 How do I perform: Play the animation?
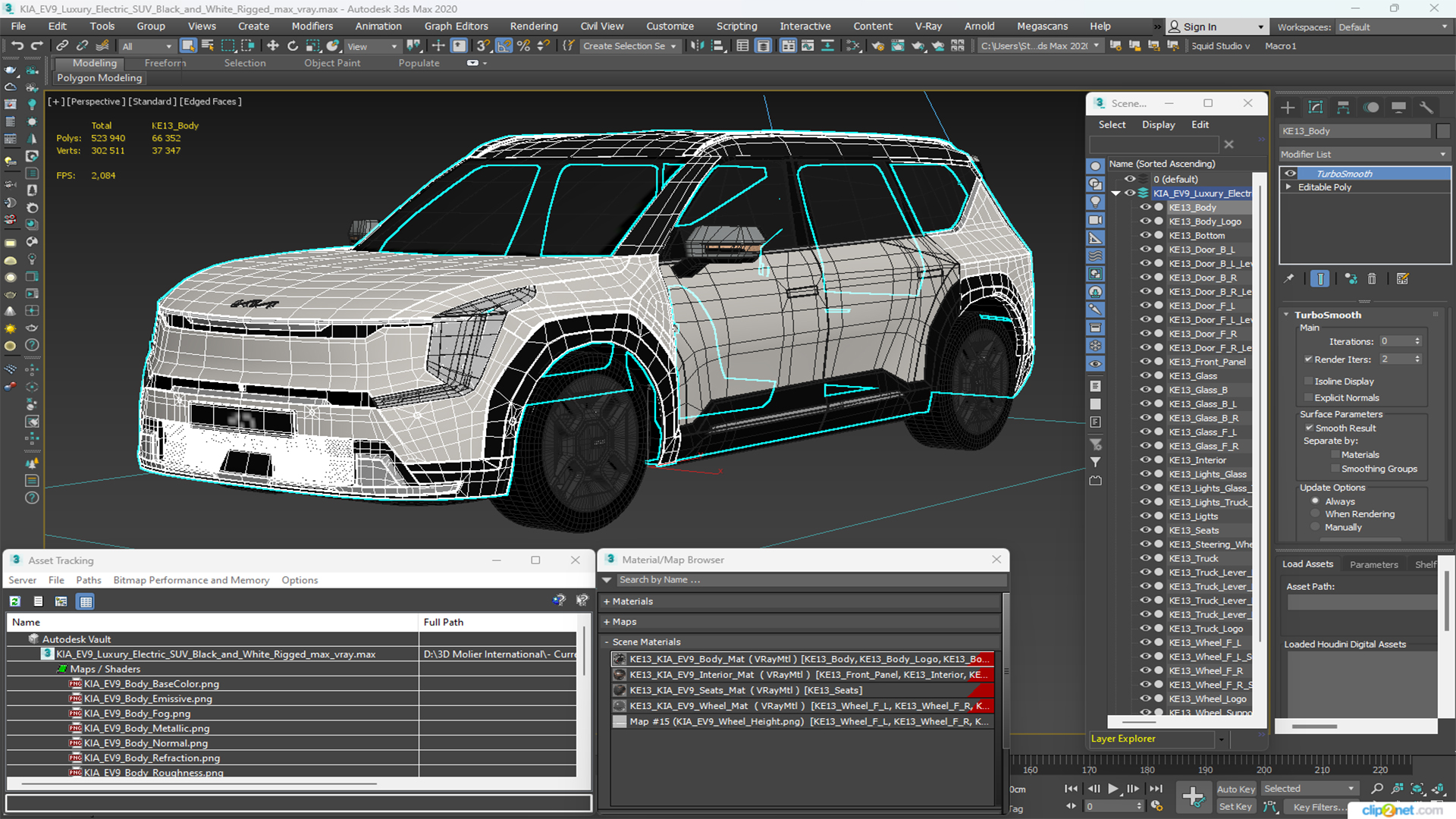(x=1113, y=789)
